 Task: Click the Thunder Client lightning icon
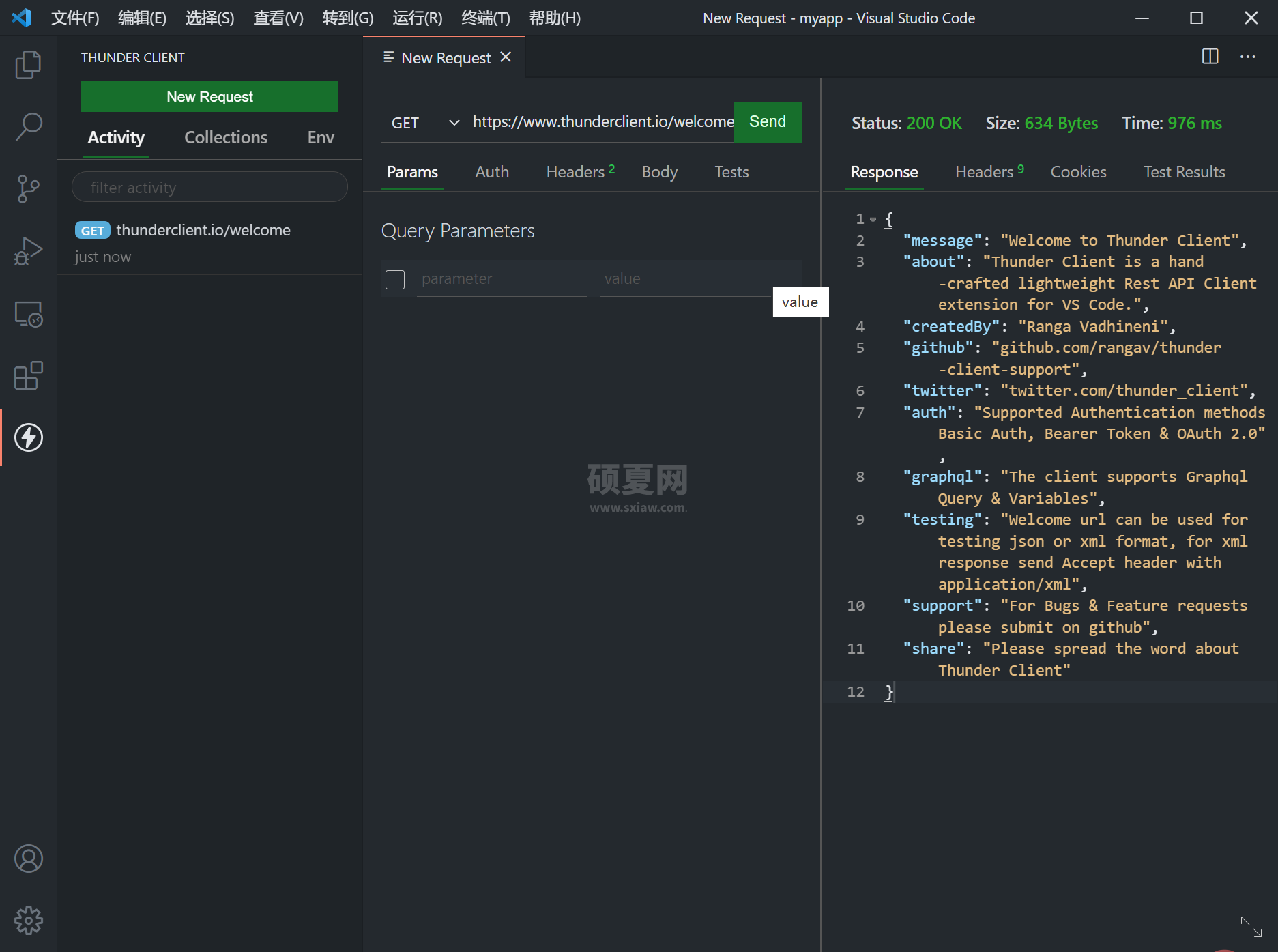coord(28,437)
